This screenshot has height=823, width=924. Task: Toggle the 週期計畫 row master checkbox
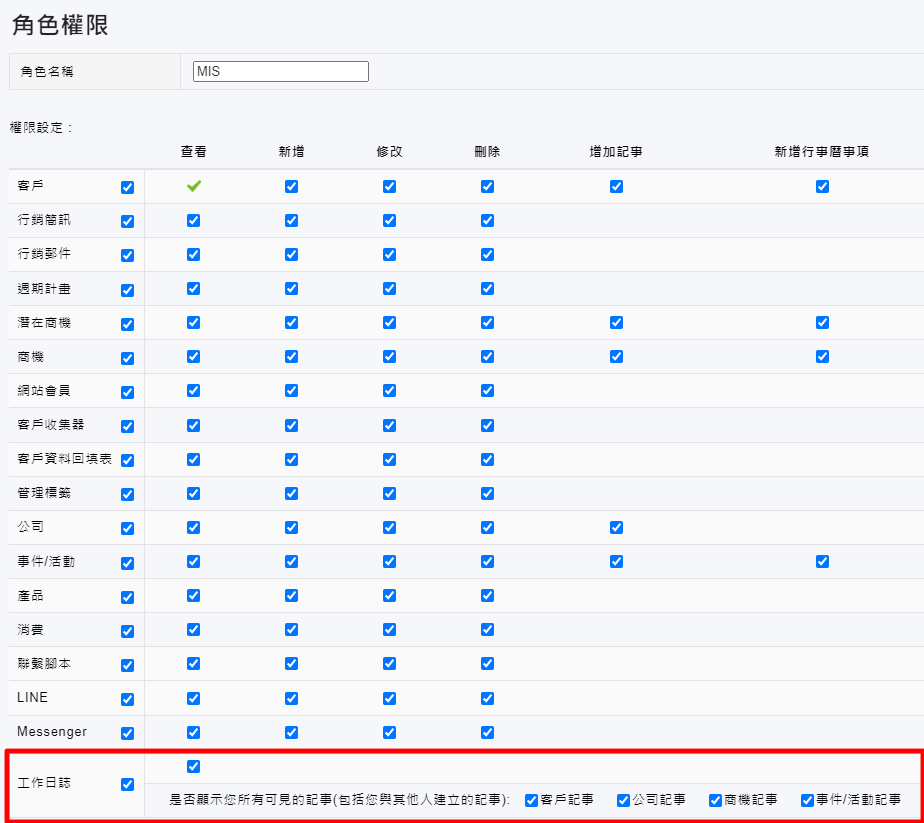pos(127,290)
